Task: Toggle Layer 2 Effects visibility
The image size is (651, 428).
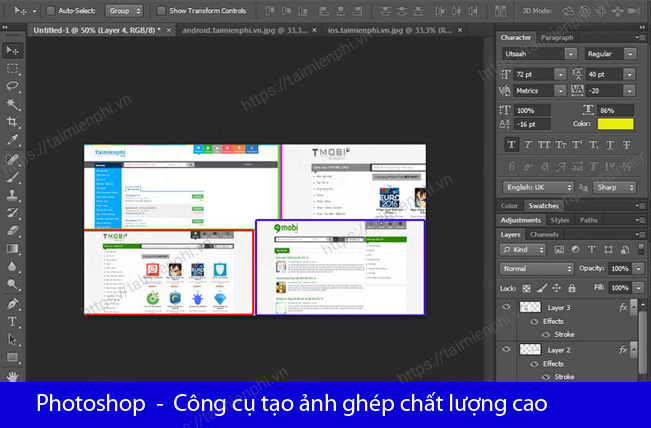Action: (534, 364)
